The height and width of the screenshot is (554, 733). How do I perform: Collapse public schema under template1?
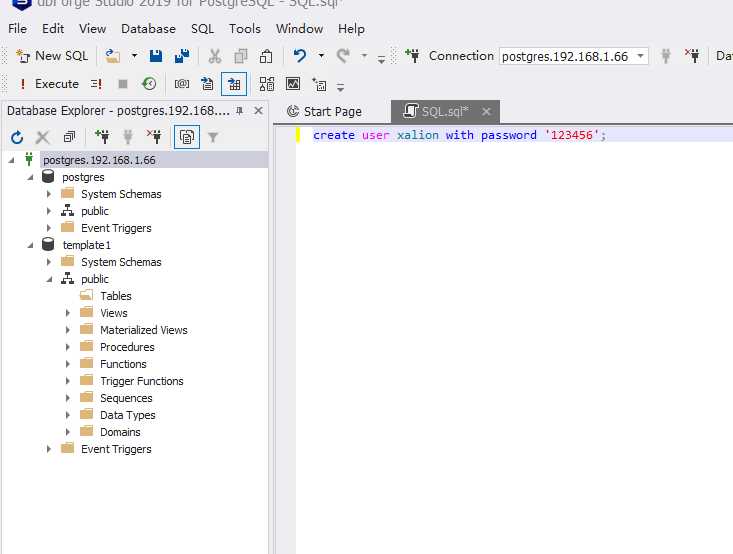pos(49,280)
